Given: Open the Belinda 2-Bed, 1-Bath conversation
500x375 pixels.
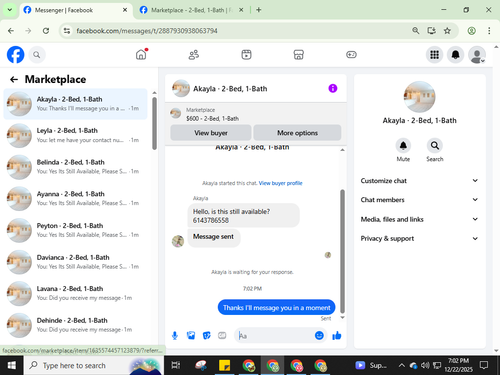Looking at the screenshot, I should (x=75, y=167).
